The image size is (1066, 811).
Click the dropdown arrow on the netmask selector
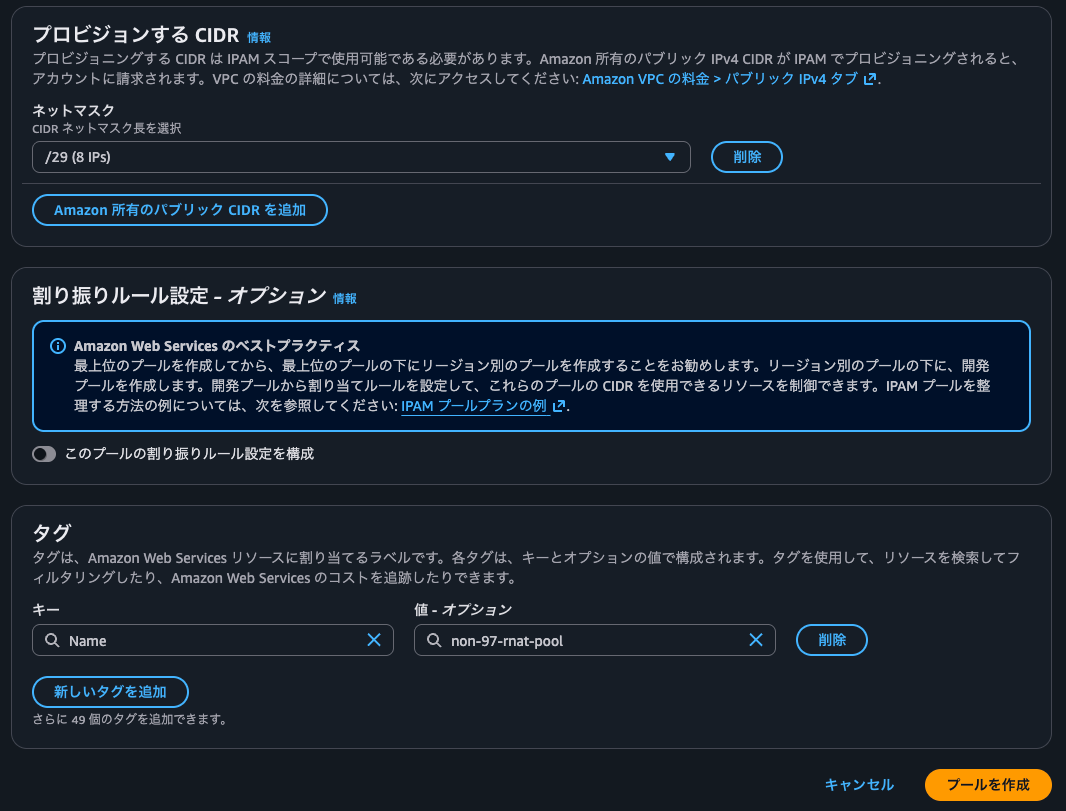click(671, 157)
